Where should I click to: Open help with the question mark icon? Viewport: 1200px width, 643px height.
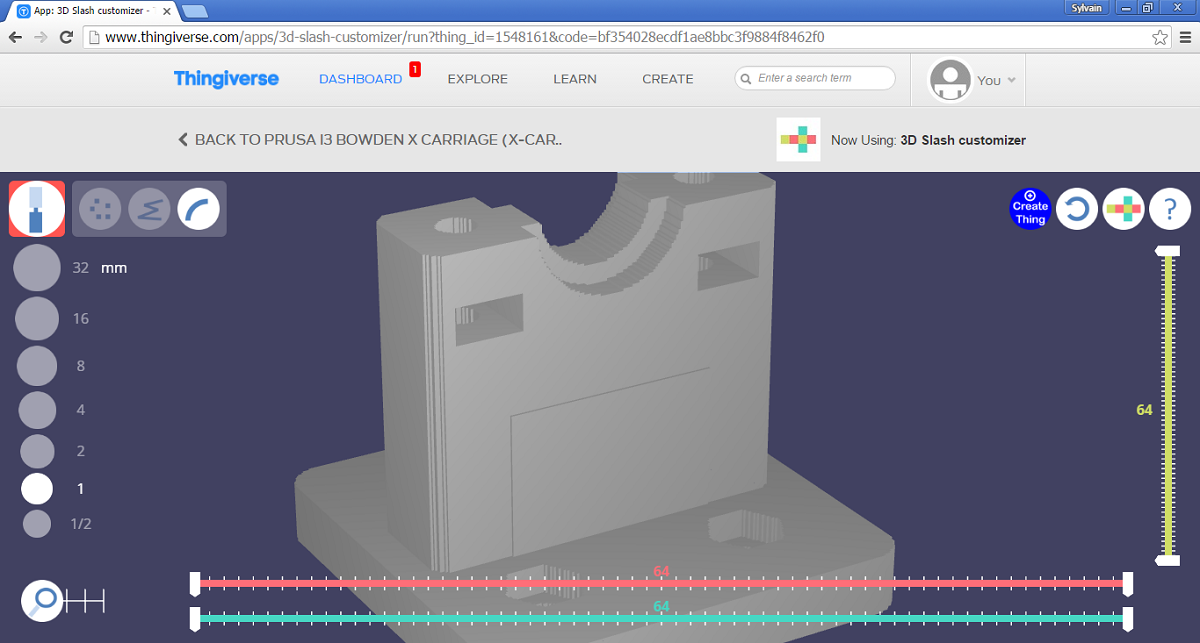click(x=1169, y=209)
